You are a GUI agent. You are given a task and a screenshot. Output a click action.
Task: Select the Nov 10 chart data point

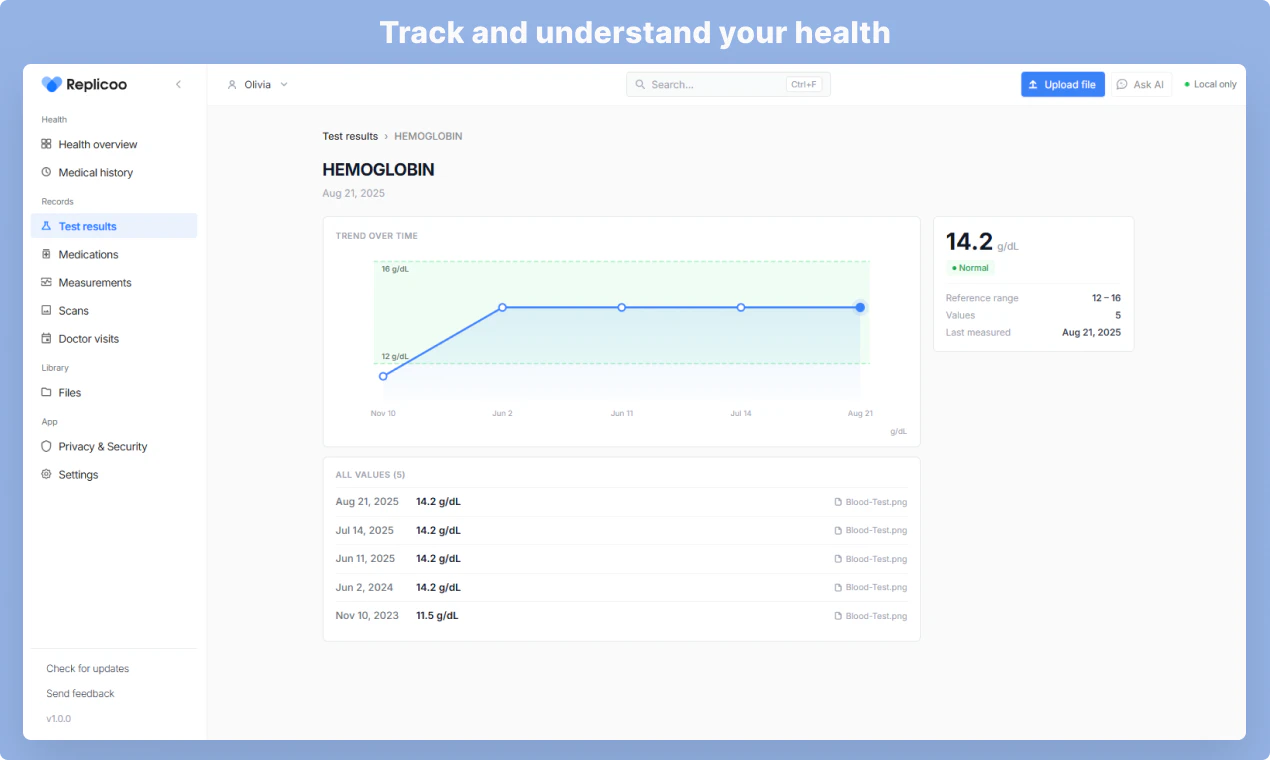[x=383, y=376]
